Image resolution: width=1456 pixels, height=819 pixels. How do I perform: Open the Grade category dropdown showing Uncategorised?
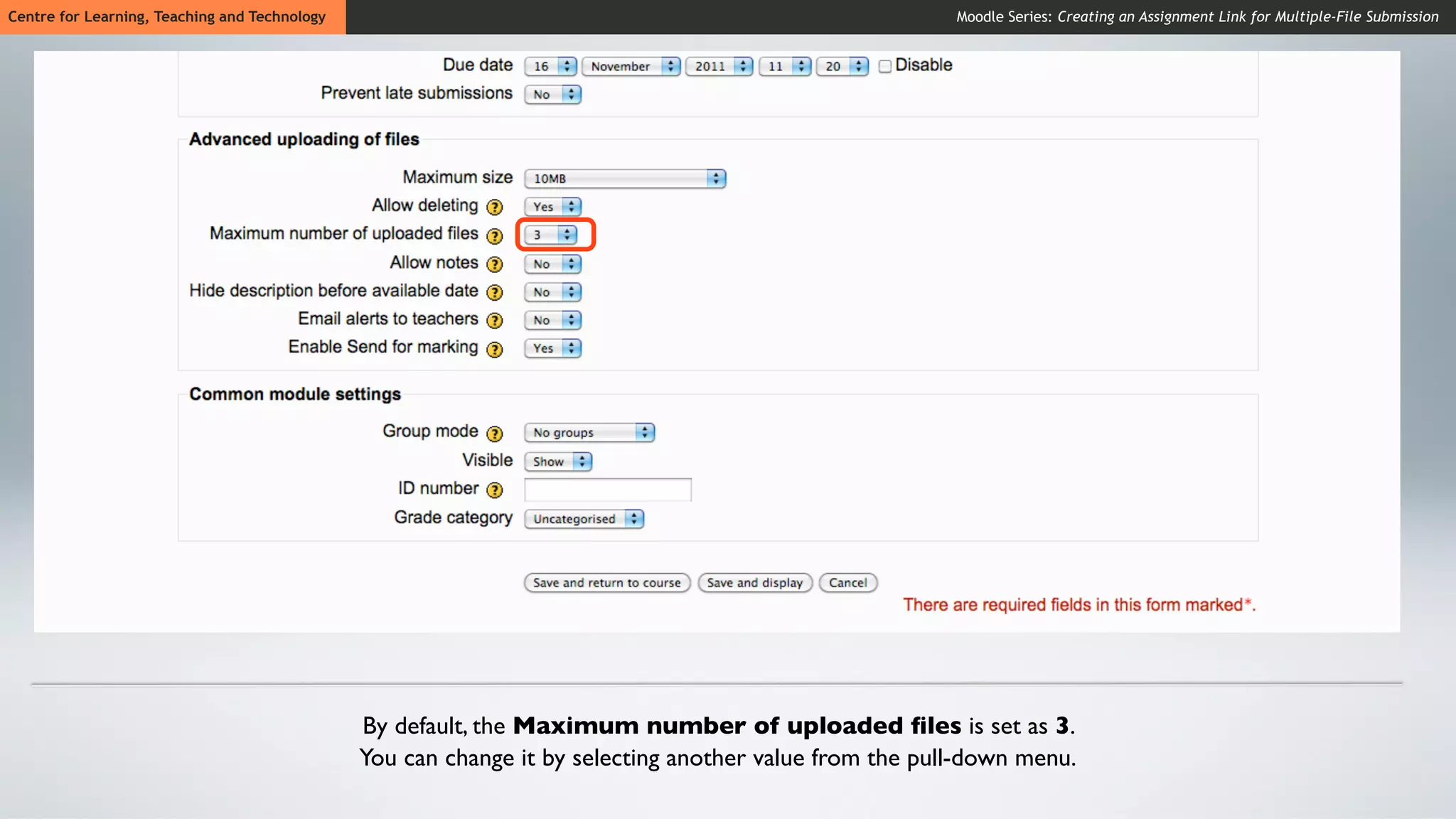(x=584, y=519)
